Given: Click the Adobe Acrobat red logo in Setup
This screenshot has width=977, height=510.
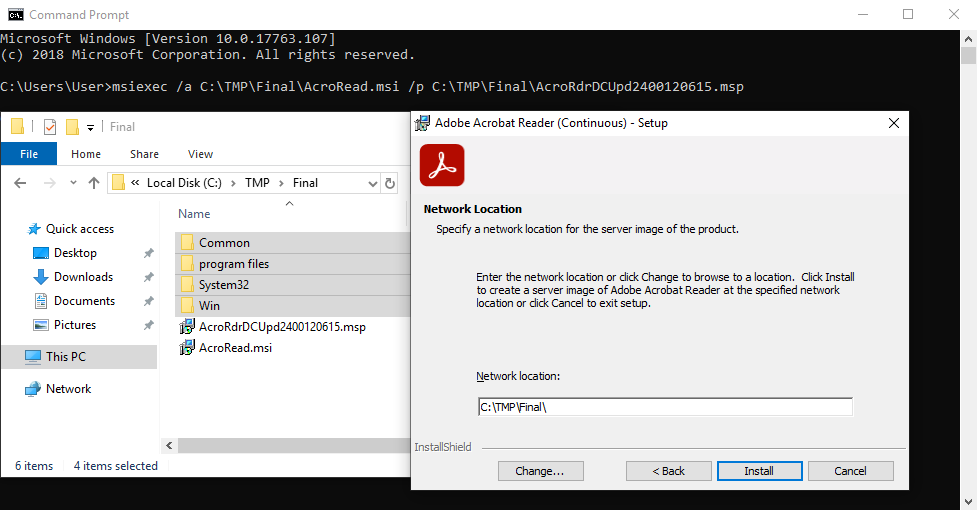Looking at the screenshot, I should [x=442, y=165].
